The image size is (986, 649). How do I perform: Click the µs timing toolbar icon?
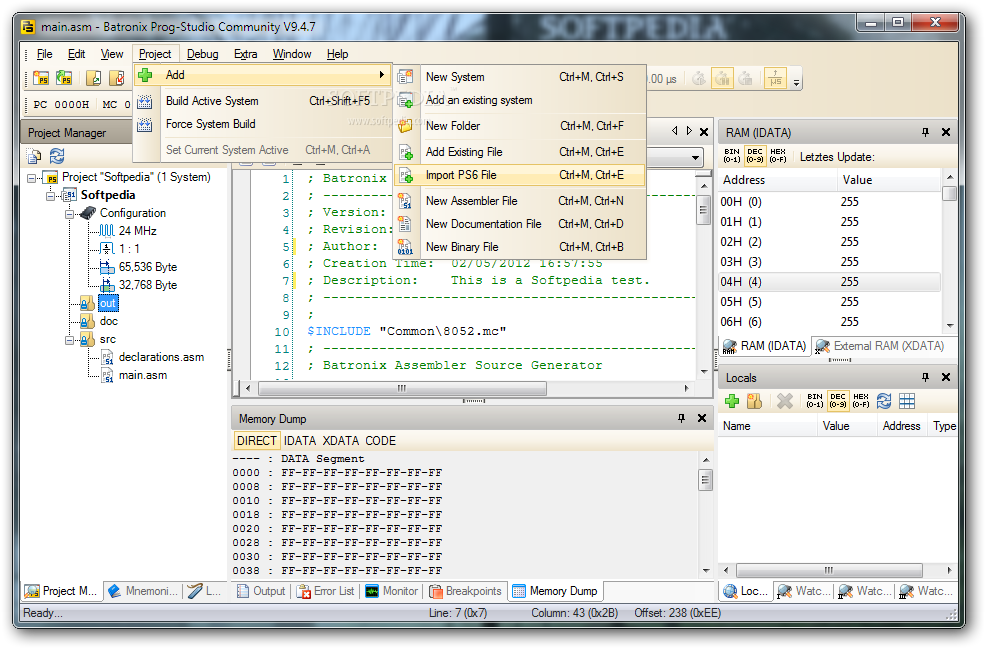coord(775,79)
